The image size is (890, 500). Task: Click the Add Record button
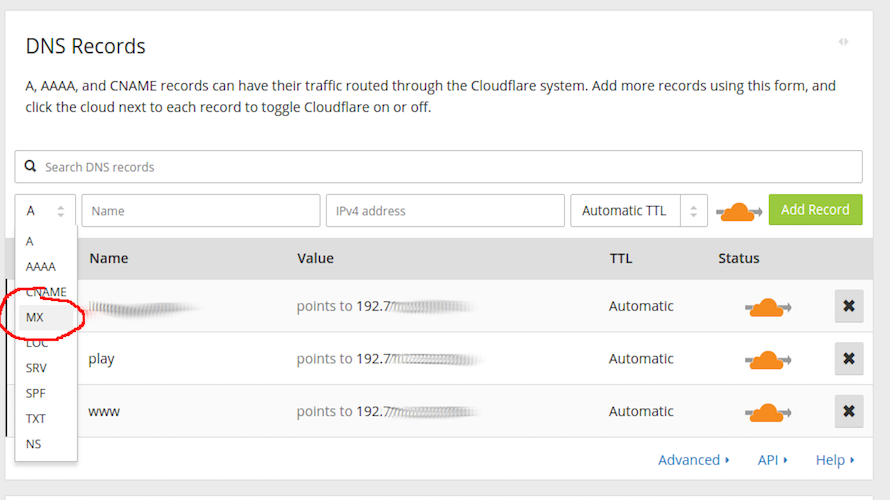(815, 209)
